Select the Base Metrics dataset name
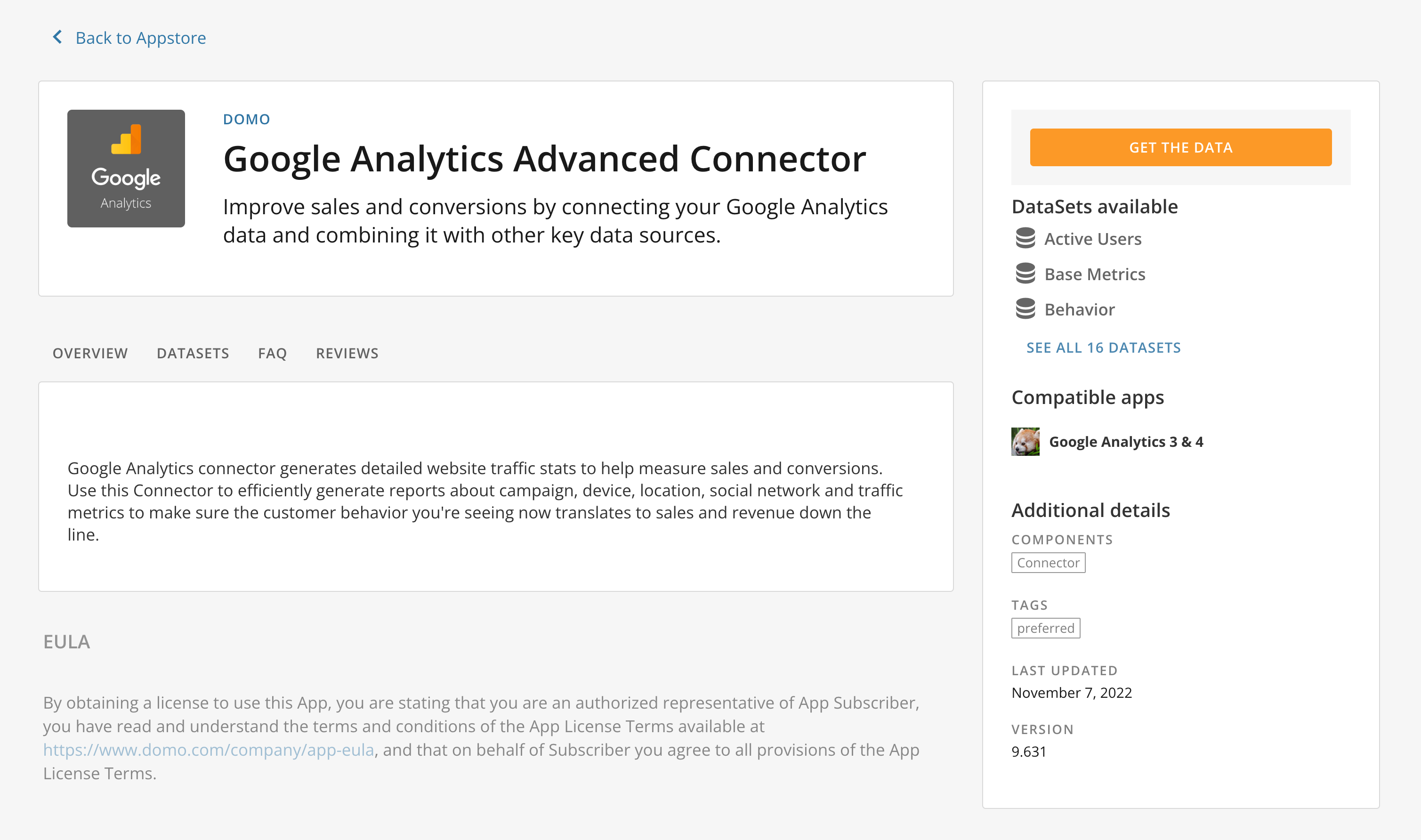 1094,274
